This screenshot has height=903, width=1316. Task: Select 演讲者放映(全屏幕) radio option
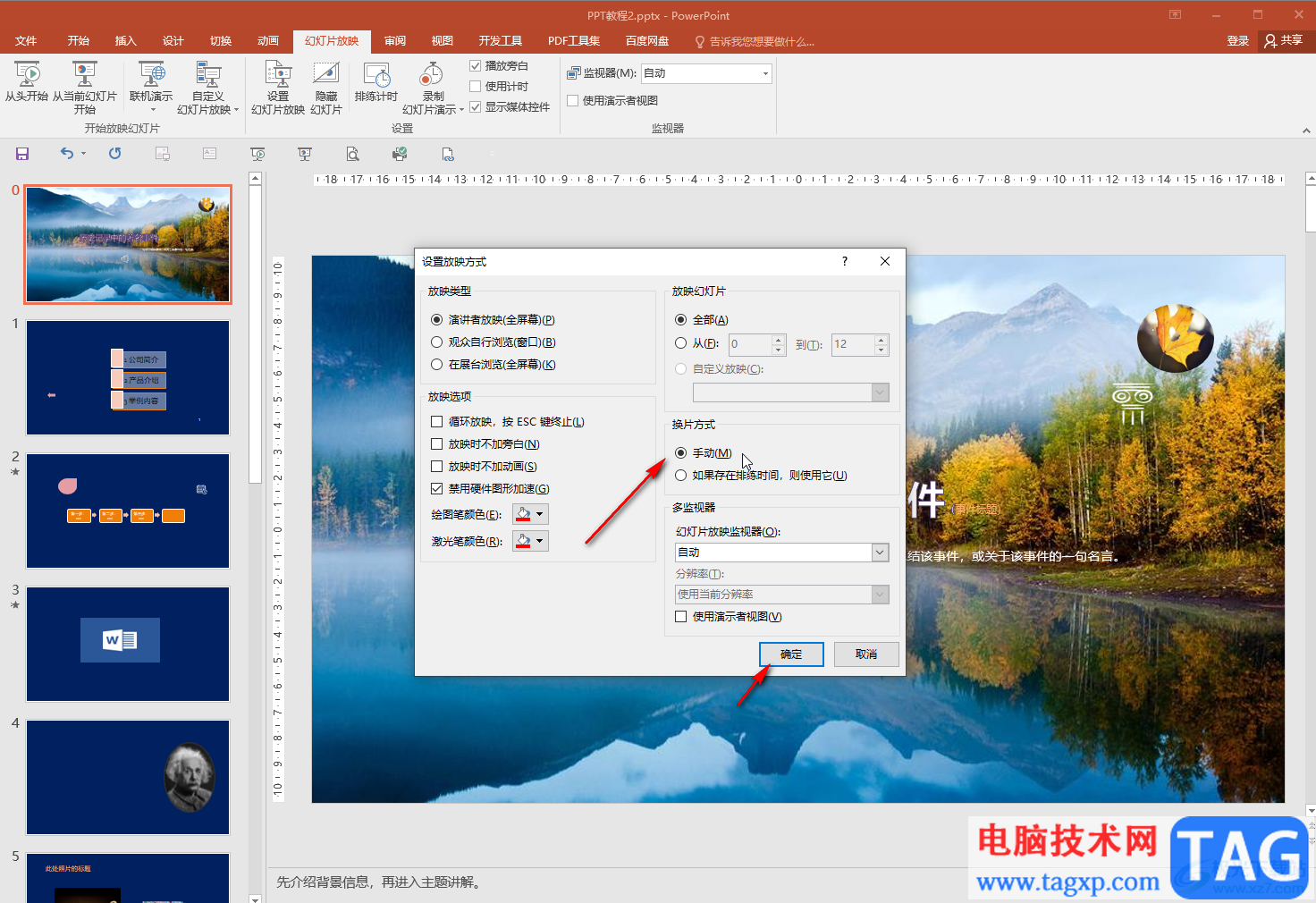click(437, 320)
